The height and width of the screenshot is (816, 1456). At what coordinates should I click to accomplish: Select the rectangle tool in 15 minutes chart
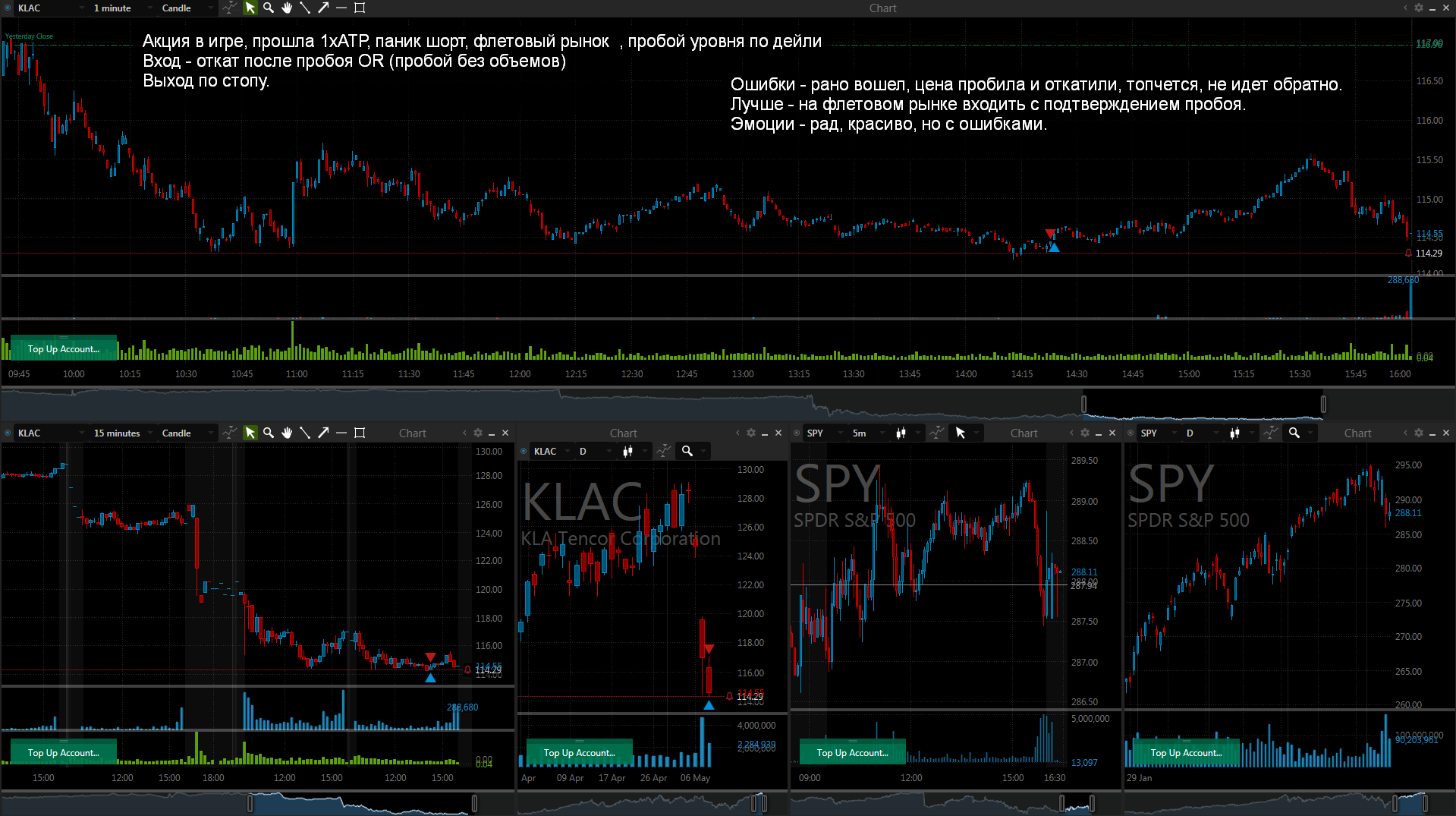point(360,433)
